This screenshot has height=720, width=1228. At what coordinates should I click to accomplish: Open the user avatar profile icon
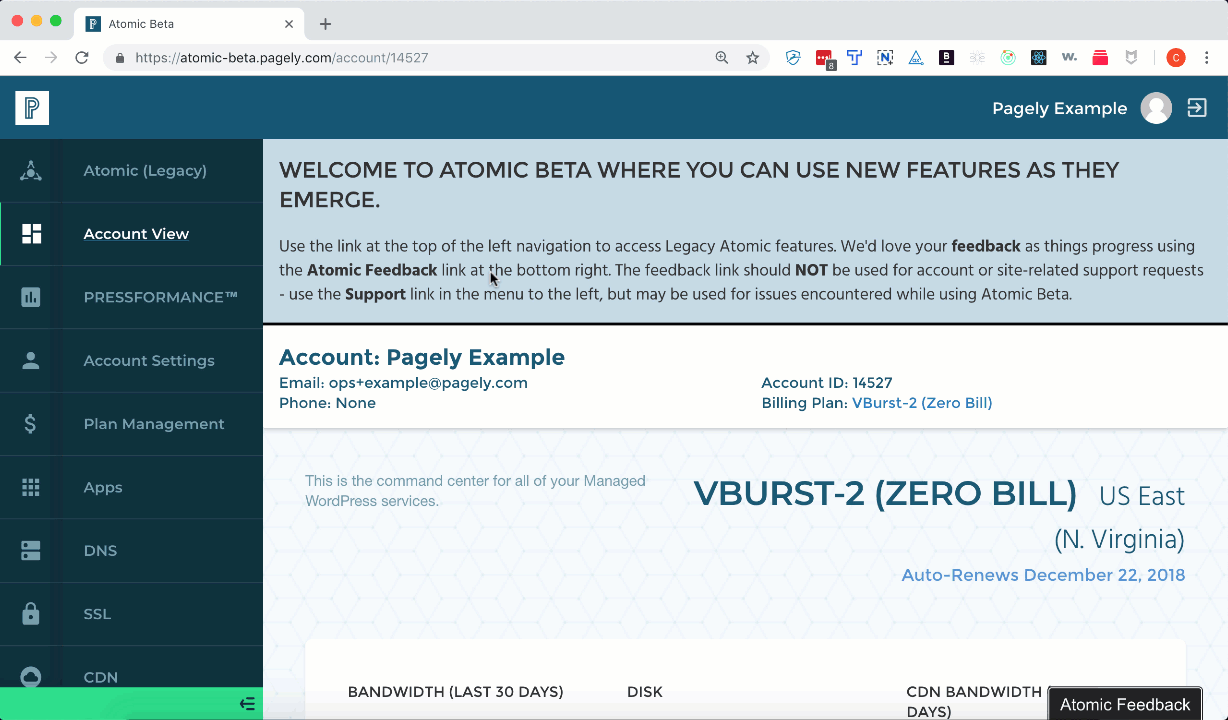1156,108
